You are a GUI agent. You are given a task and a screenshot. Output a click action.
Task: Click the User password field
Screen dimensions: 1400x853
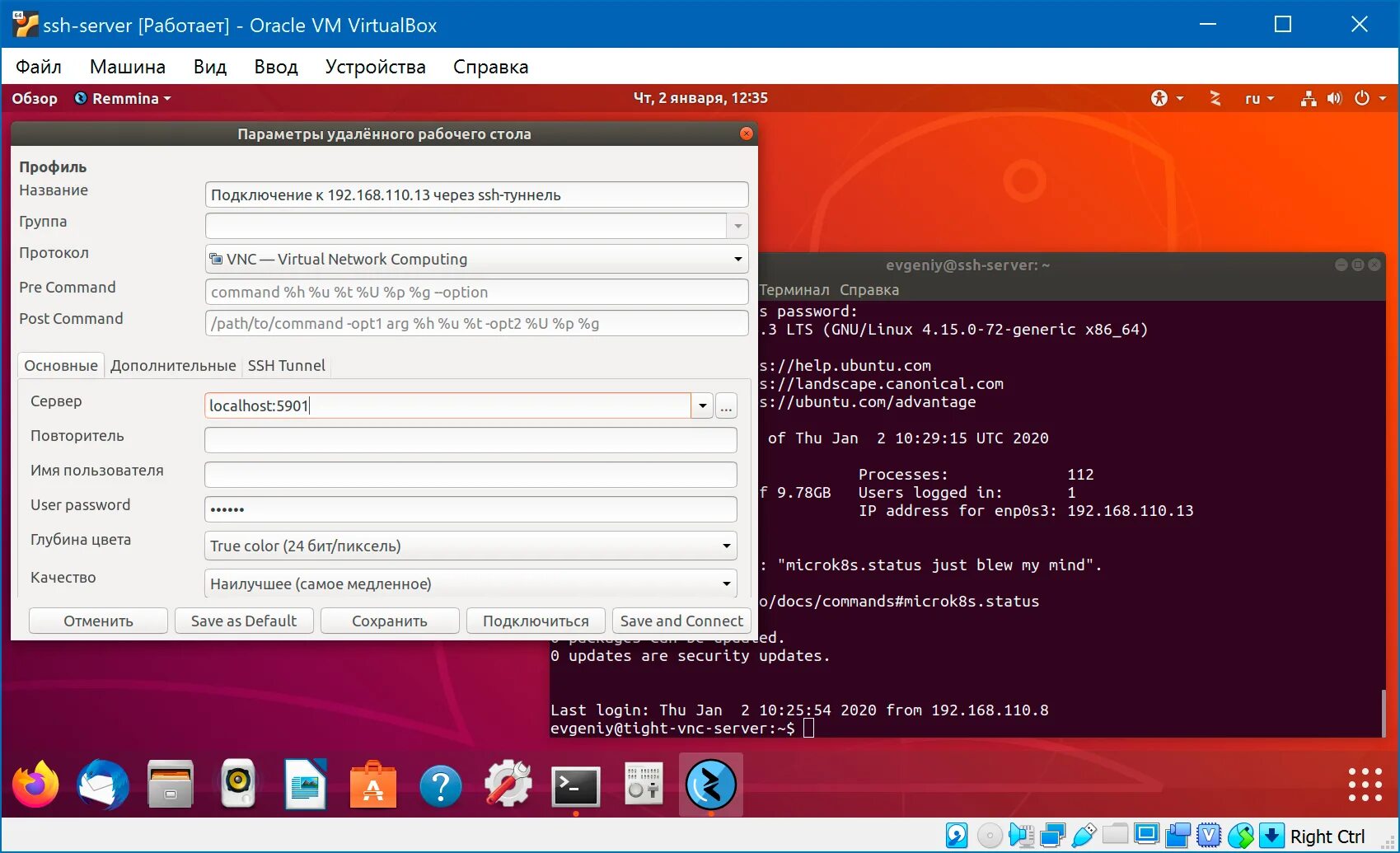(471, 509)
